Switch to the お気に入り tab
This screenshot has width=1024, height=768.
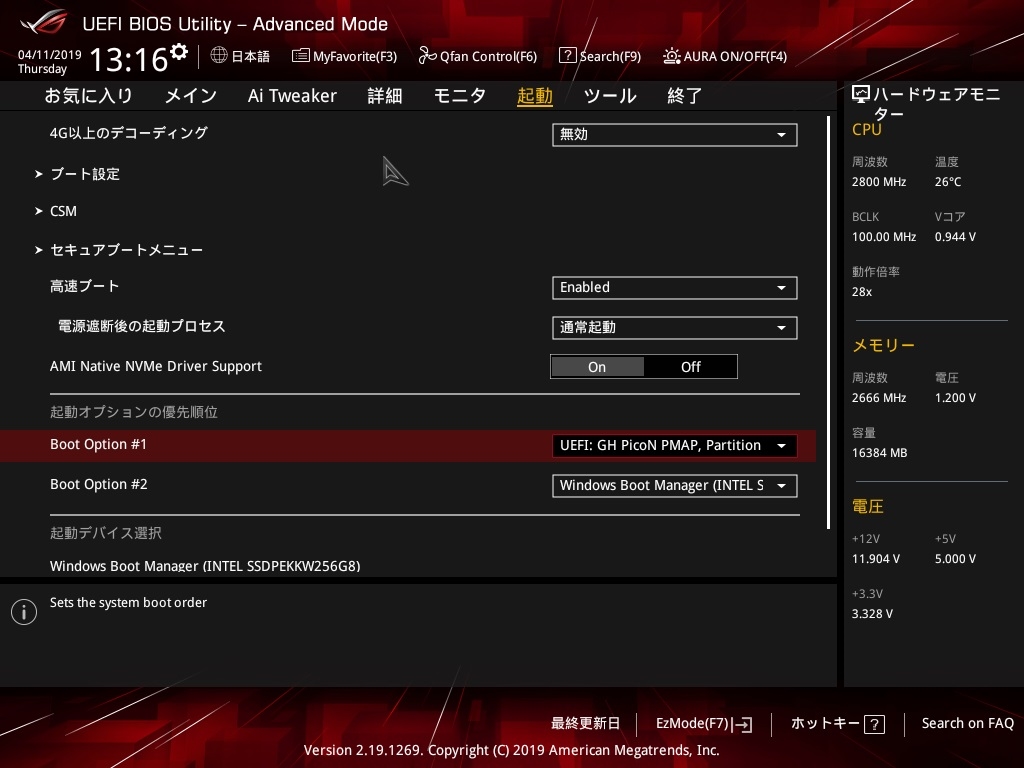[x=88, y=96]
